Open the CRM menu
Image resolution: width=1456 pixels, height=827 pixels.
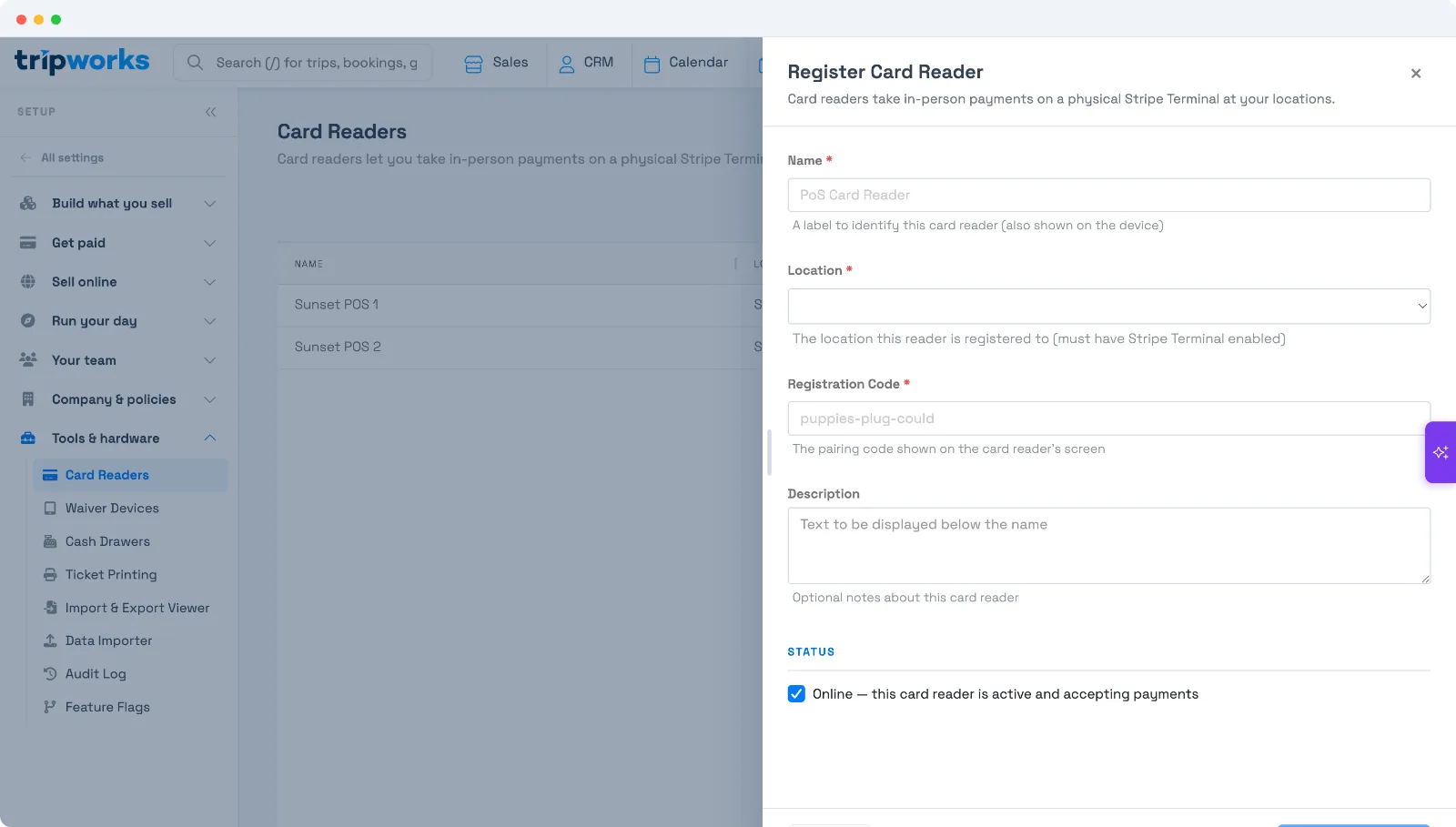586,63
